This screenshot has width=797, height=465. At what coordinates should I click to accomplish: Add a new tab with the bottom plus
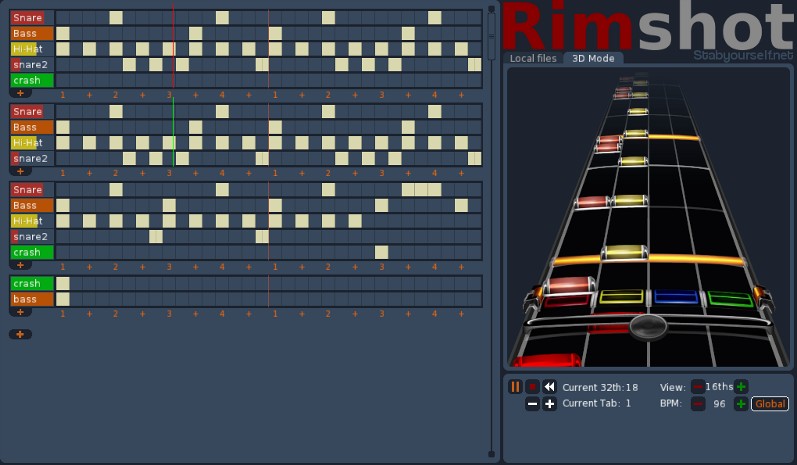[20, 334]
